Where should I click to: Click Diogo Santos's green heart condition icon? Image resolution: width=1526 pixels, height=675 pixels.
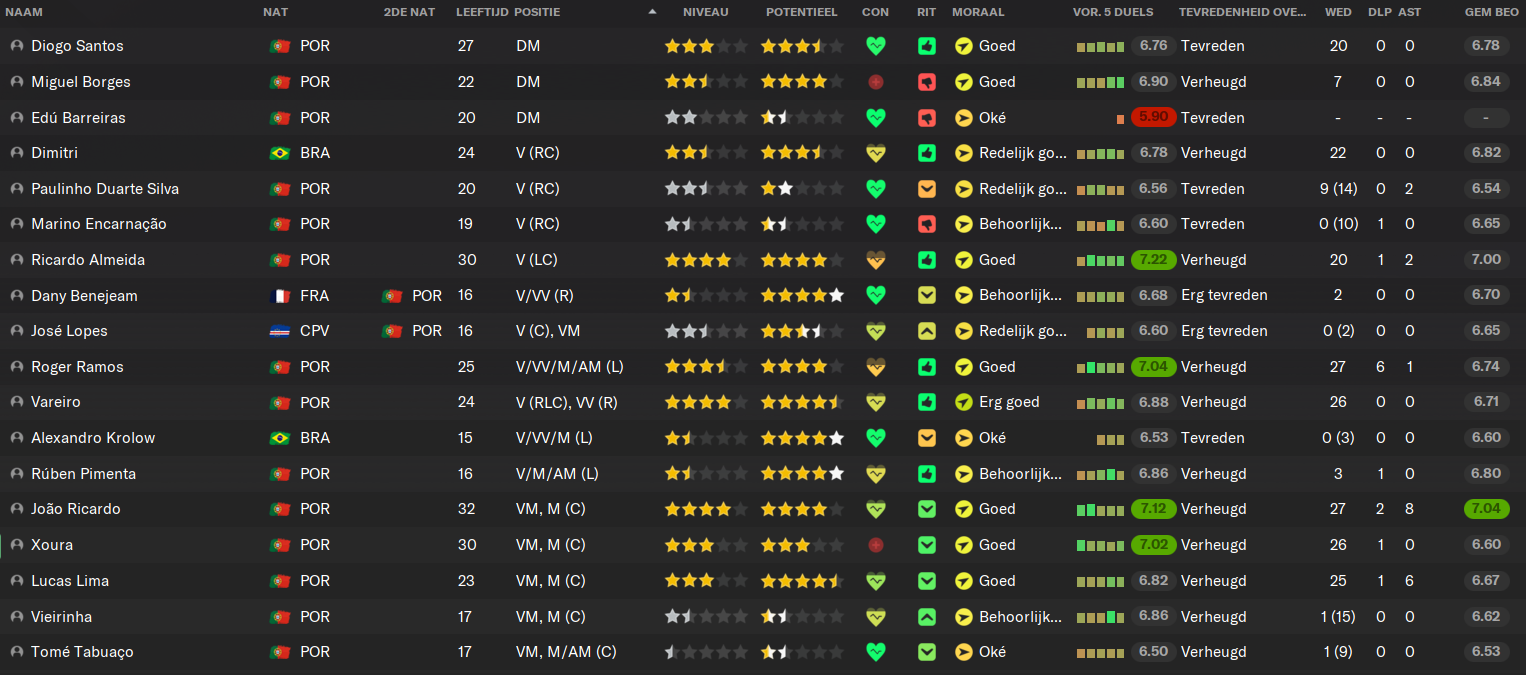tap(876, 46)
